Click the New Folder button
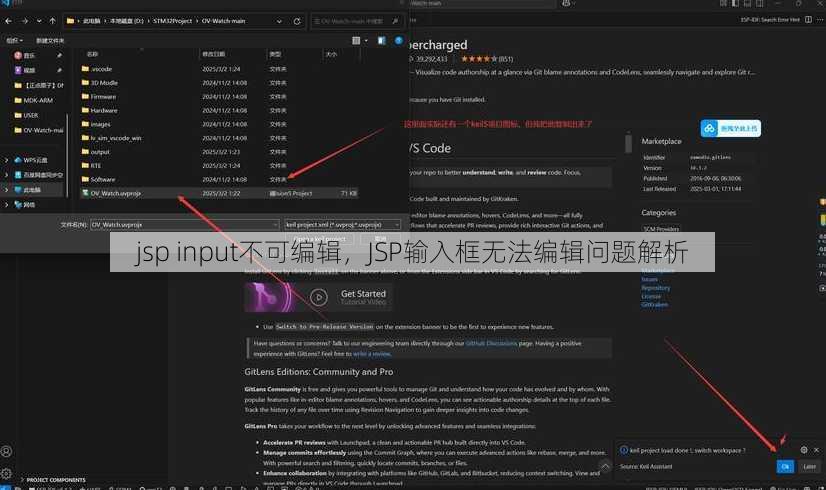The image size is (826, 490). (x=50, y=41)
